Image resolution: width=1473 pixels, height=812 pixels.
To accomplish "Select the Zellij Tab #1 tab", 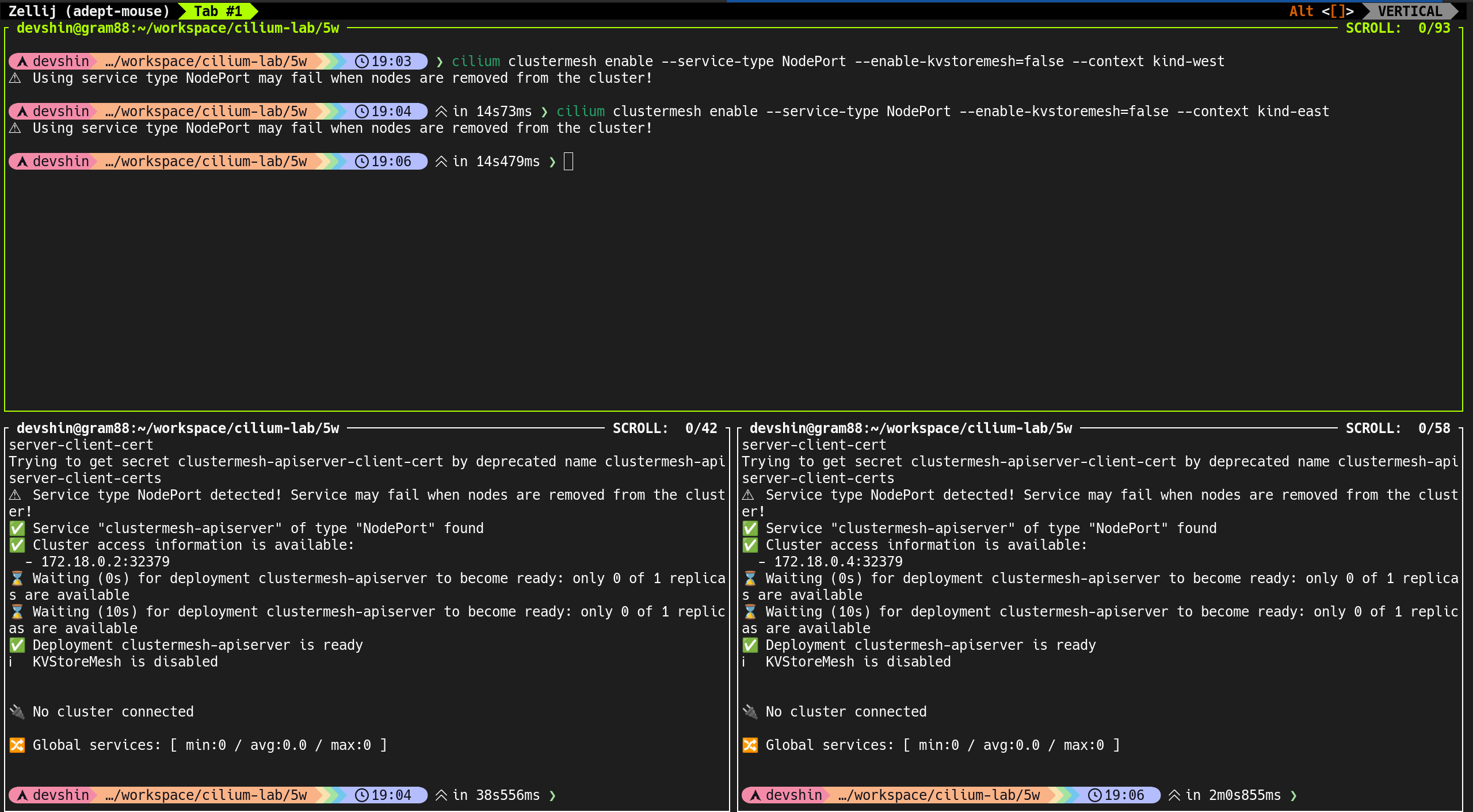I will point(217,11).
